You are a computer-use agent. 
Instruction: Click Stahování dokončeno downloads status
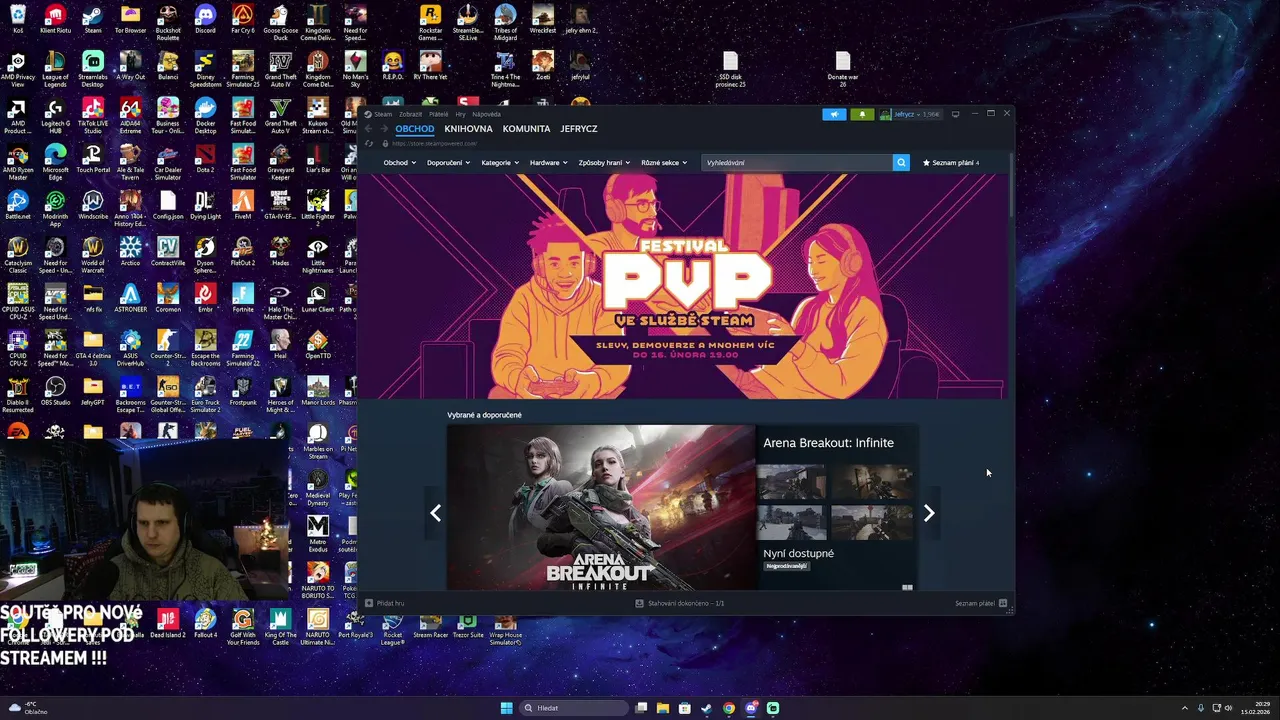pos(680,603)
